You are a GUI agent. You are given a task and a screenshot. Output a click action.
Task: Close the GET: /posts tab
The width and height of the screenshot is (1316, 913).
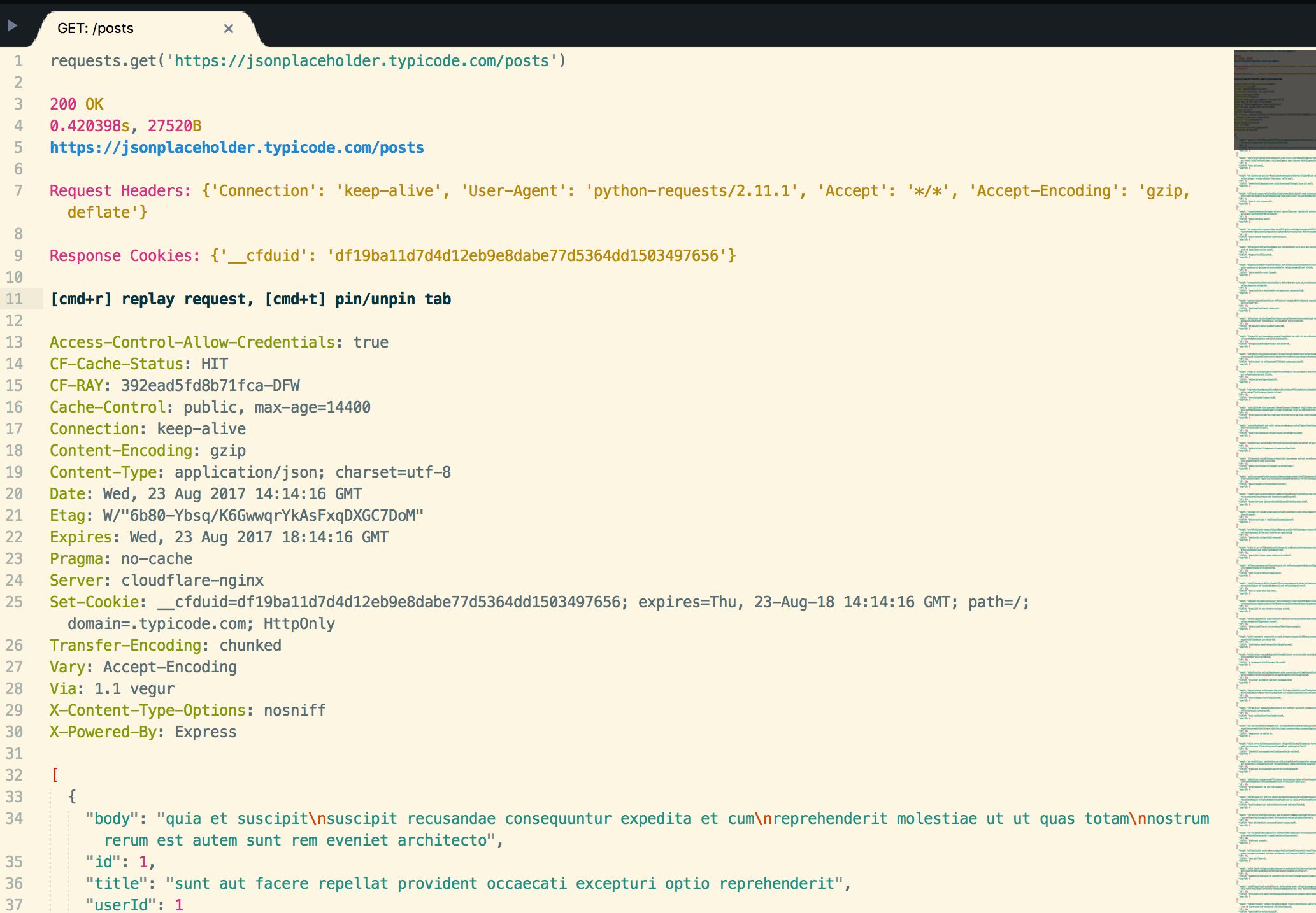coord(229,29)
